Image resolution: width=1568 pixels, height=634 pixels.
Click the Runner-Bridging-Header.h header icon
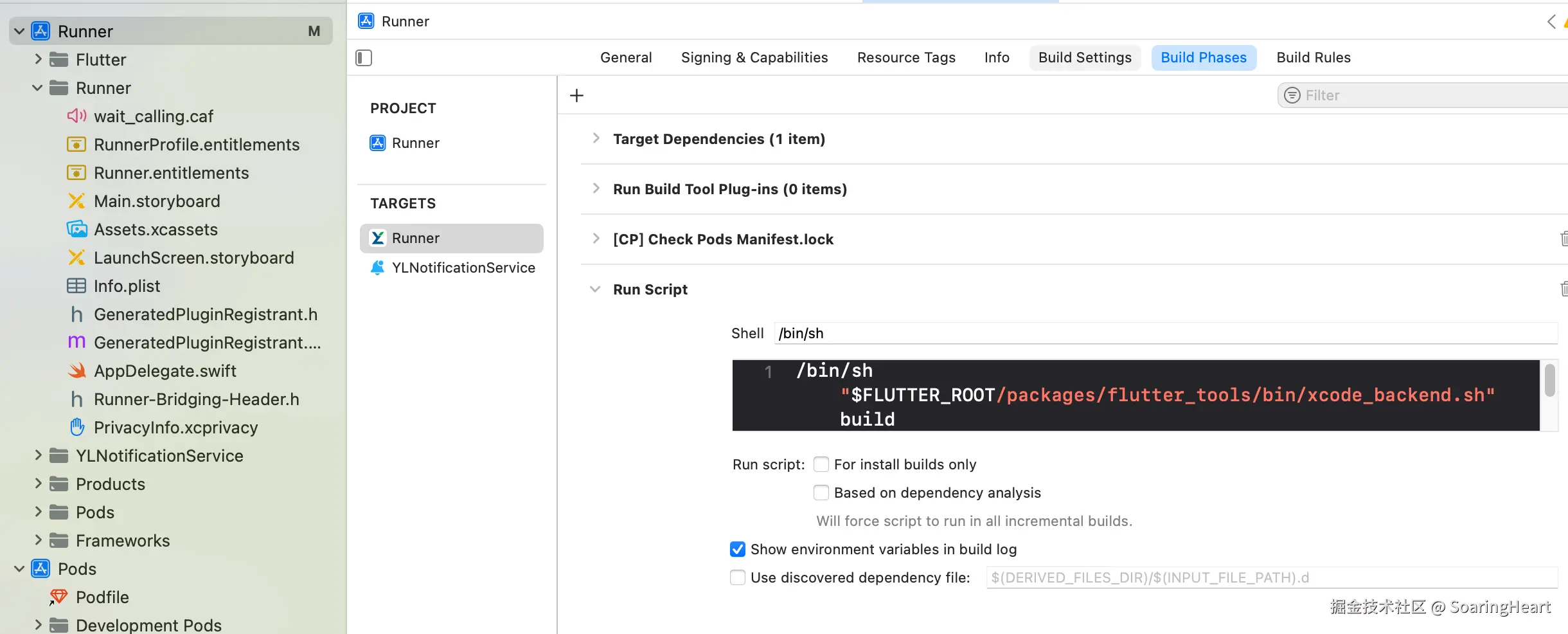point(76,399)
